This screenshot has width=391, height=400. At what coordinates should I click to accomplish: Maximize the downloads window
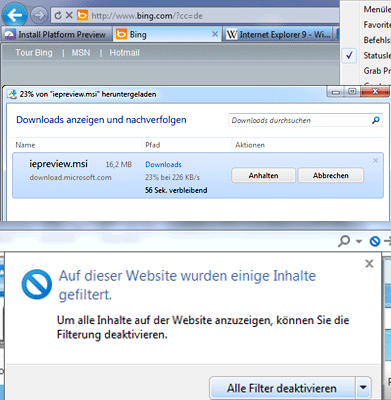click(x=352, y=91)
